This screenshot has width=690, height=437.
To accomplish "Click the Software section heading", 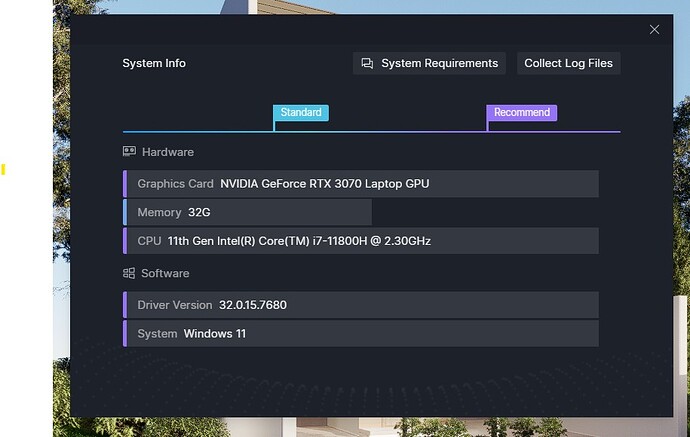I will (165, 273).
